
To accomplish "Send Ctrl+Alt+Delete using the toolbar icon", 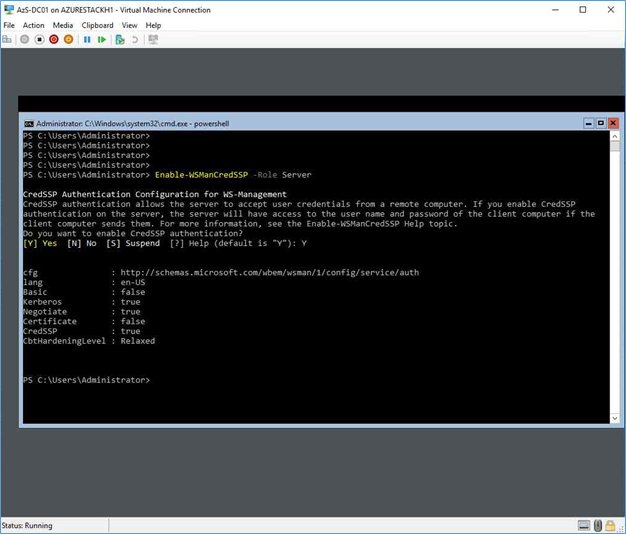I will (7, 40).
